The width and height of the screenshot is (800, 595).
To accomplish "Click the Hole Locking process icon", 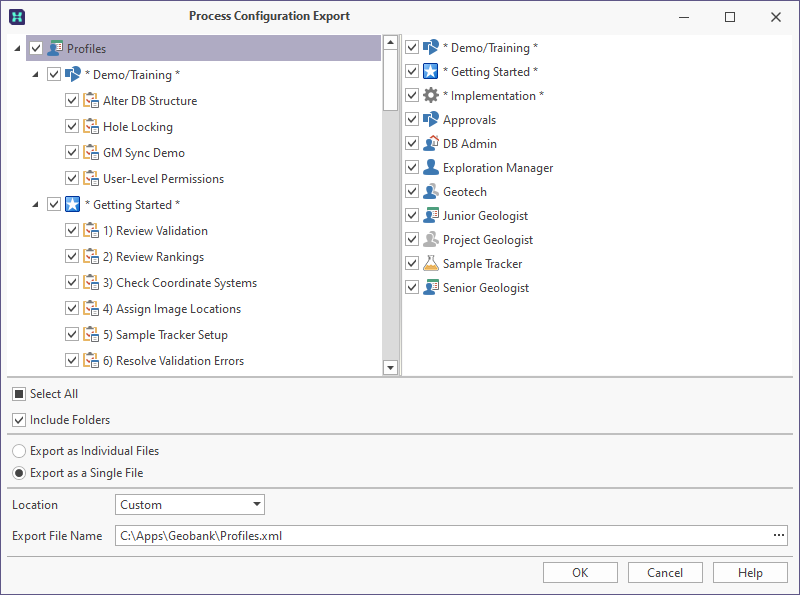I will click(x=91, y=127).
